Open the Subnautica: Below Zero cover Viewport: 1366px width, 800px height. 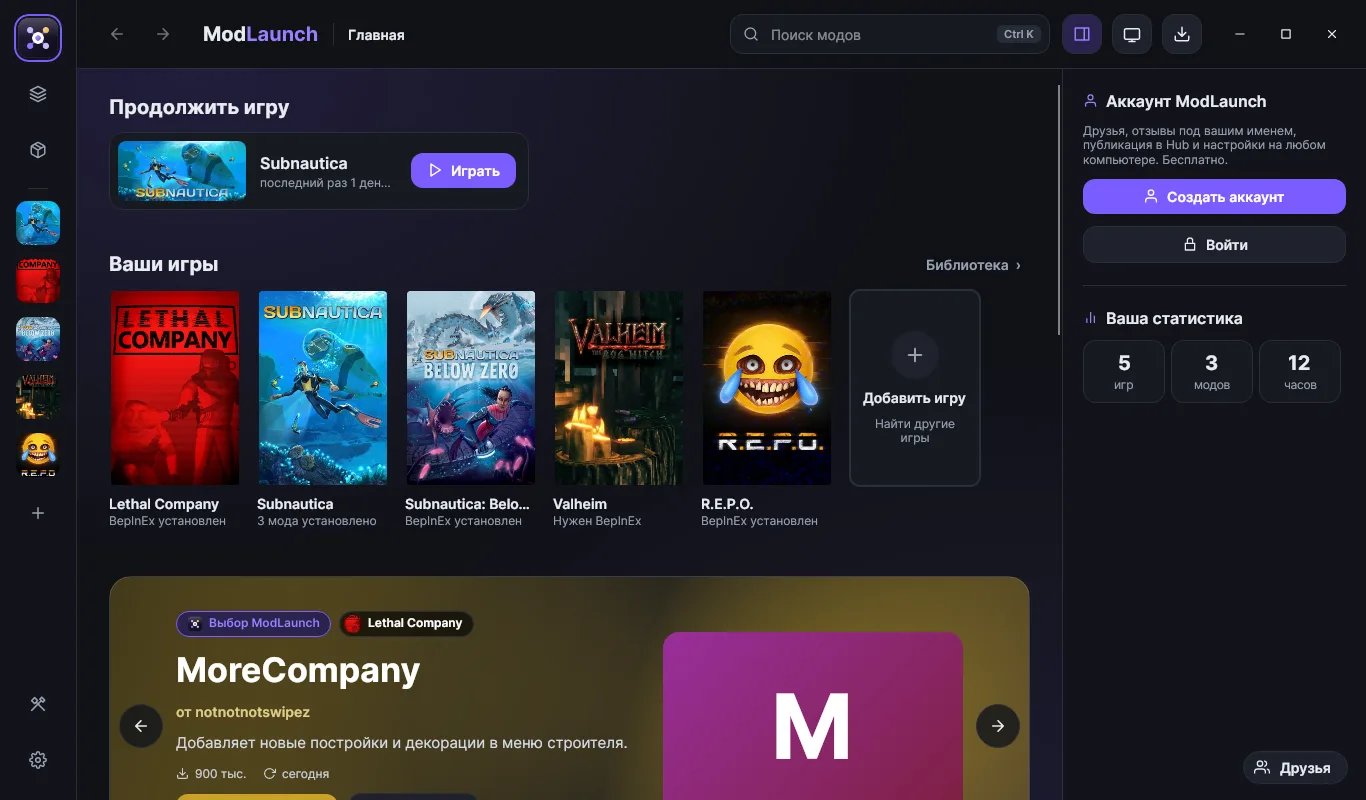pos(471,388)
